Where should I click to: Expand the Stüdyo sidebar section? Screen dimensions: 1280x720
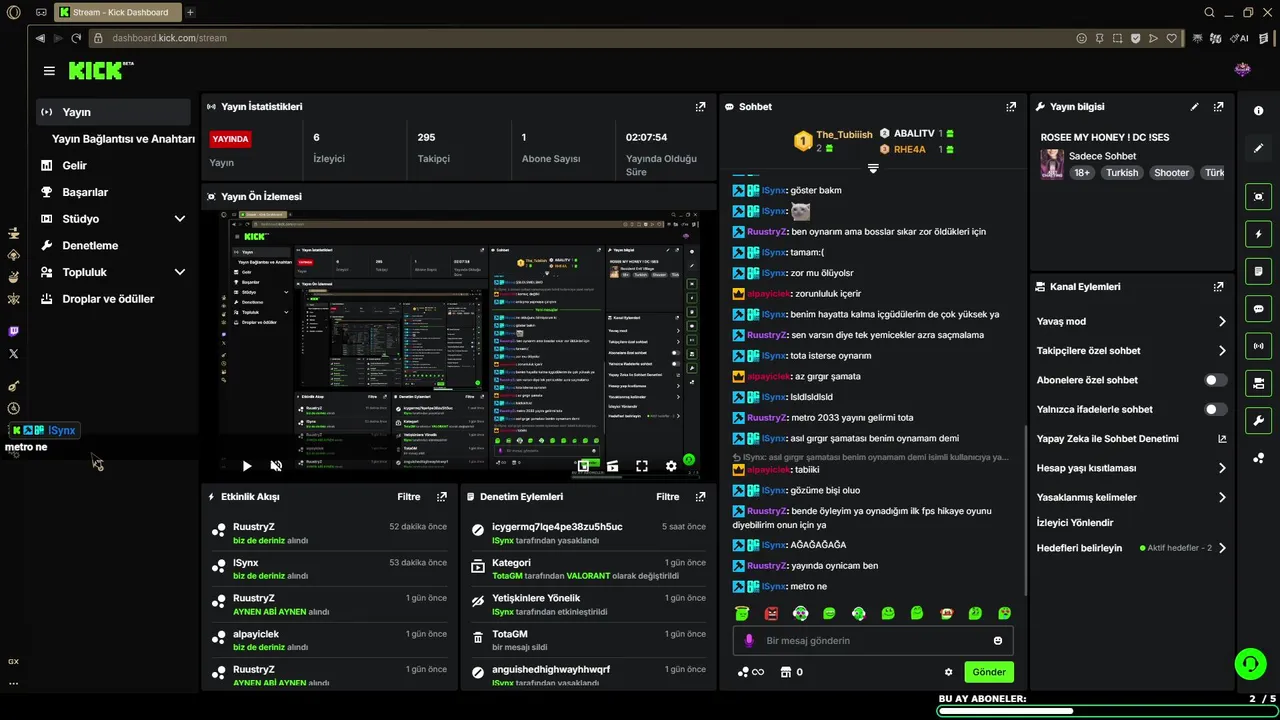pyautogui.click(x=180, y=219)
